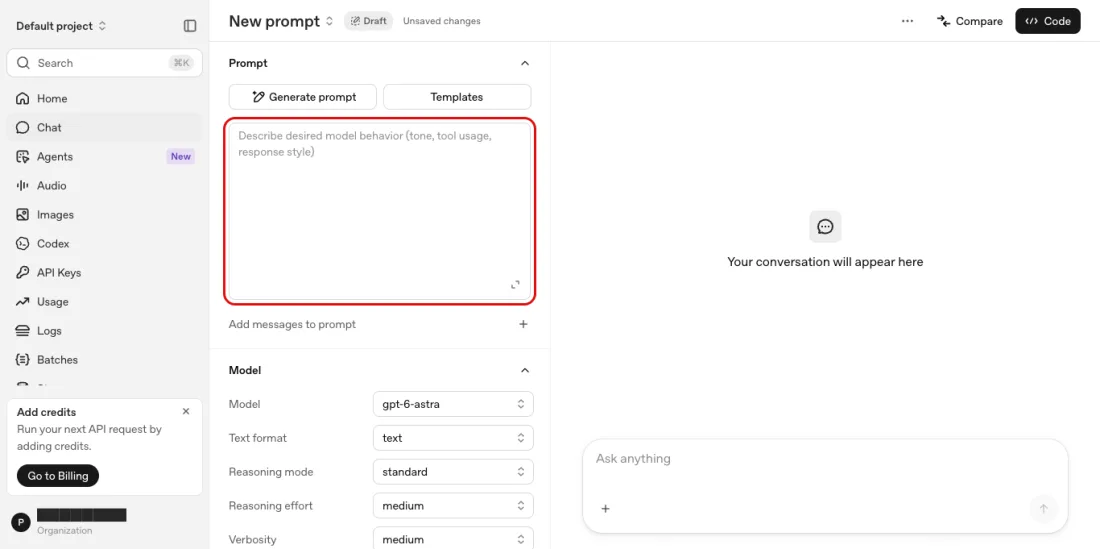Screen dimensions: 1100x549
Task: Focus the Search field in sidebar
Action: [x=105, y=63]
